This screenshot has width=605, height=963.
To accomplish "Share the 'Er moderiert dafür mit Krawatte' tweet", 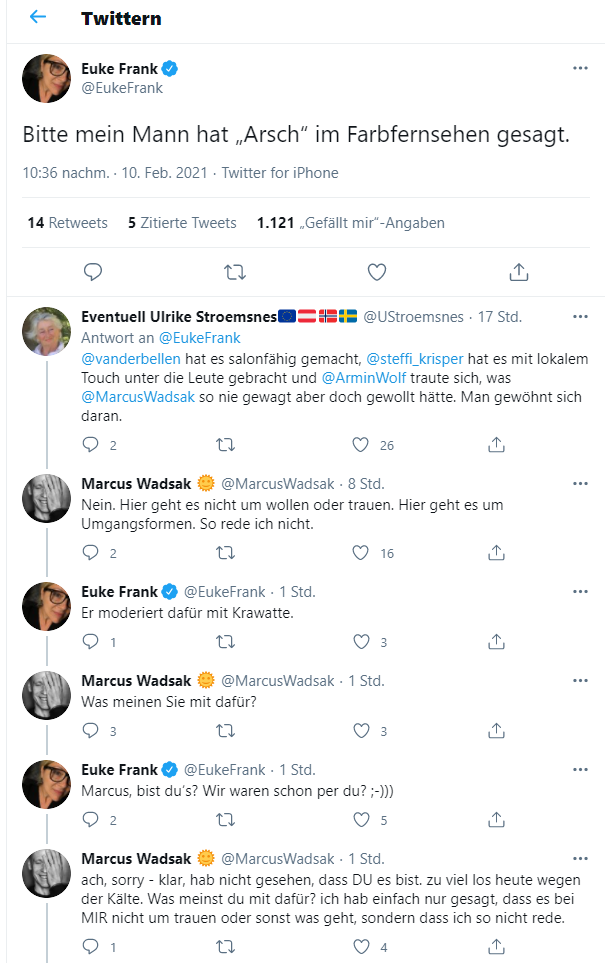I will (x=496, y=641).
